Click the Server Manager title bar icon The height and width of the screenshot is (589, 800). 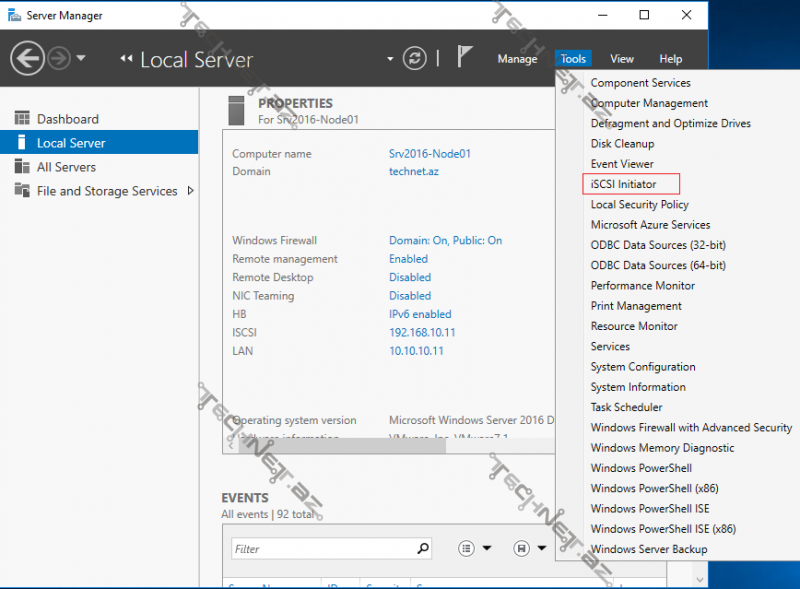coord(15,15)
